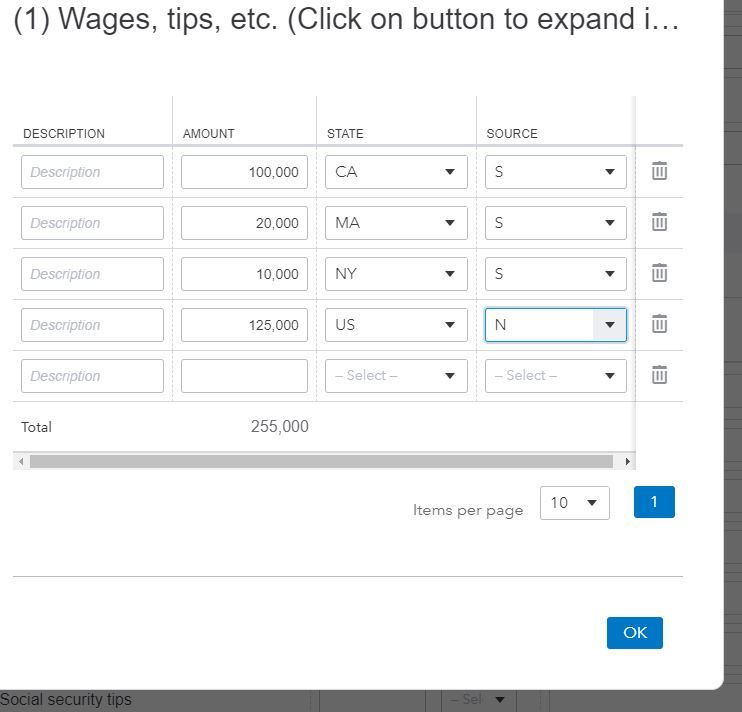The image size is (742, 712).
Task: Click the empty amount field in last row
Action: click(x=244, y=376)
